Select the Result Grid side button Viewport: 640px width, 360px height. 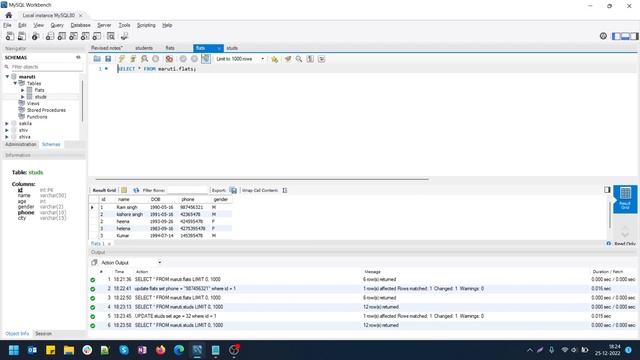[625, 199]
